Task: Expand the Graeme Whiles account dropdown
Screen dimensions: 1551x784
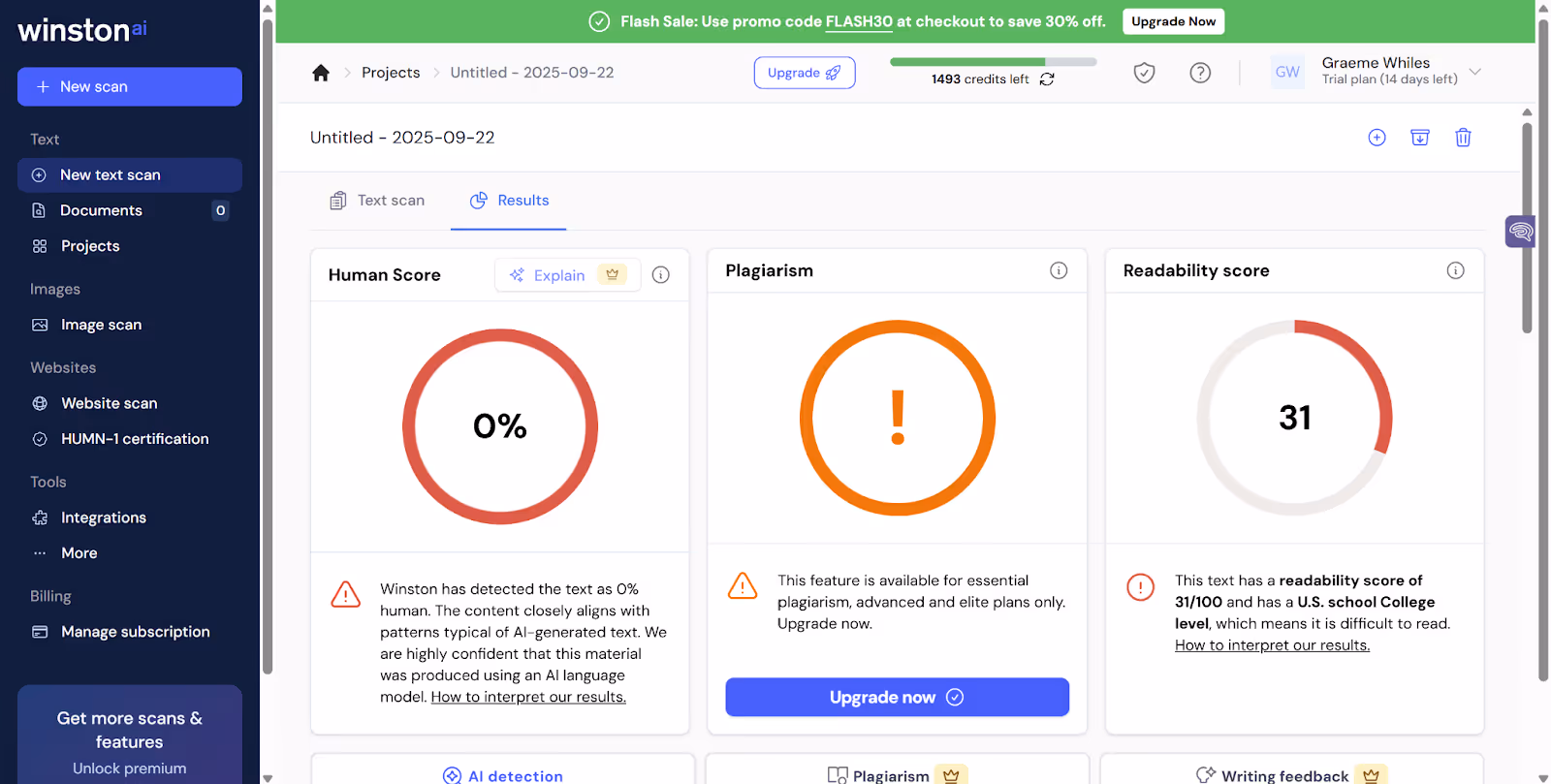Action: (x=1475, y=72)
